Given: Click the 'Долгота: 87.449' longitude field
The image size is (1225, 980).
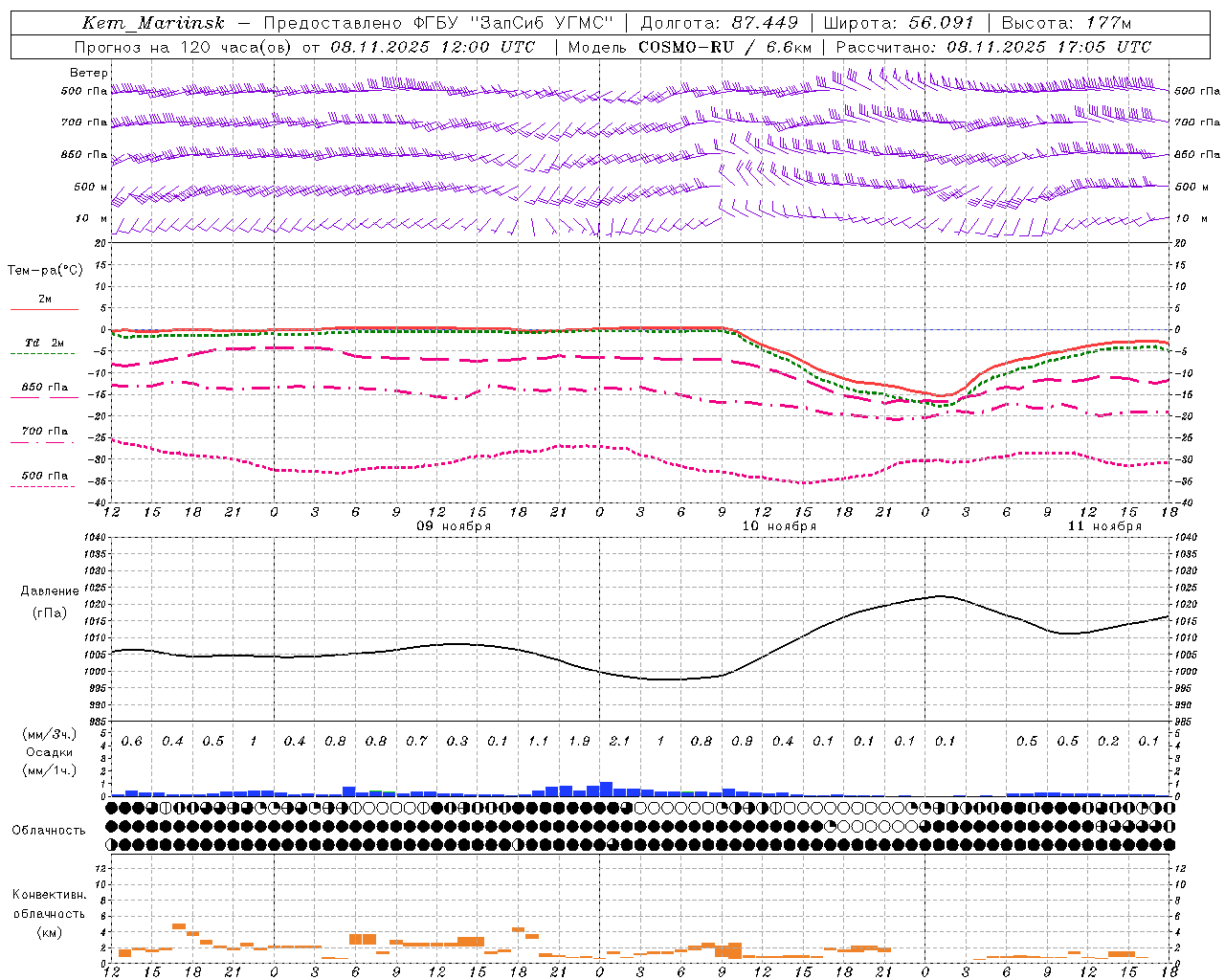Looking at the screenshot, I should [719, 23].
